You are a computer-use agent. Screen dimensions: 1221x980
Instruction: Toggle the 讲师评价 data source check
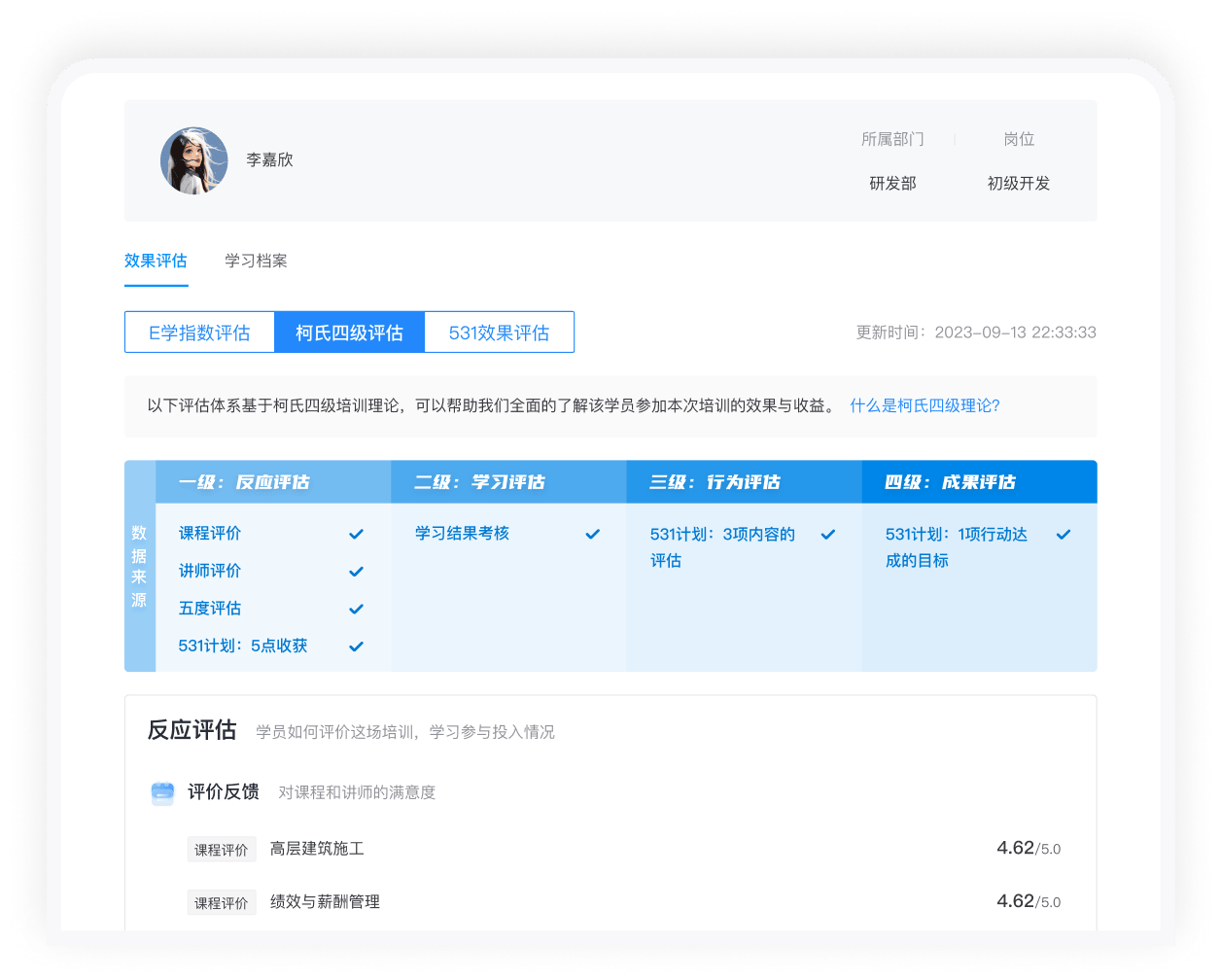[x=356, y=571]
